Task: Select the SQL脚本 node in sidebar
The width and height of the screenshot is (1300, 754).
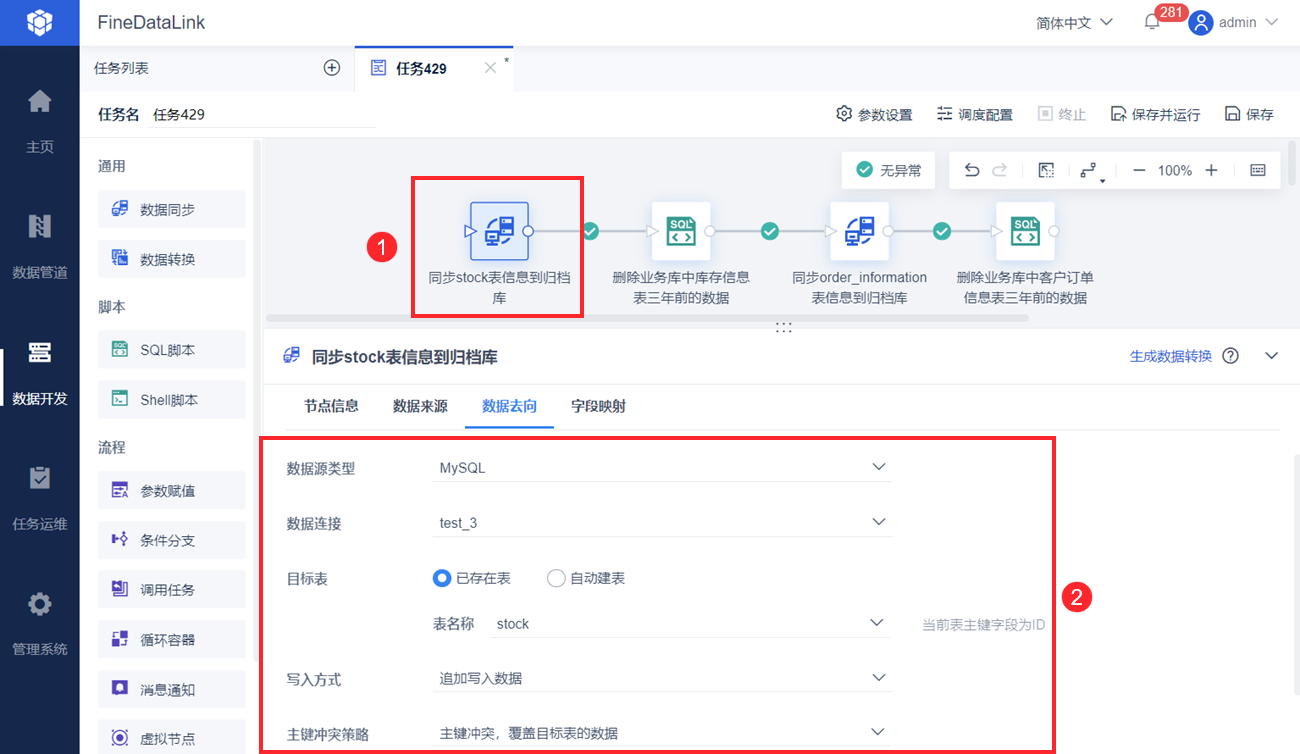Action: (x=172, y=349)
